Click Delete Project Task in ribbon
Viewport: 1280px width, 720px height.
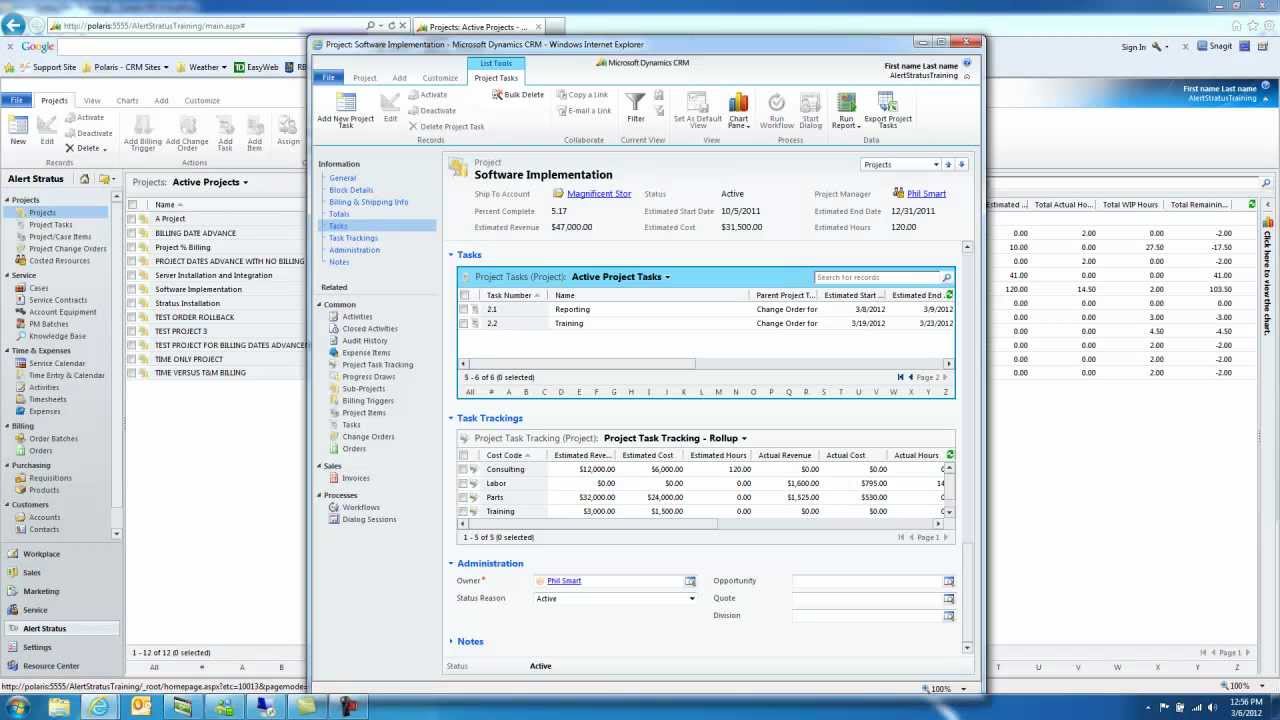click(446, 127)
